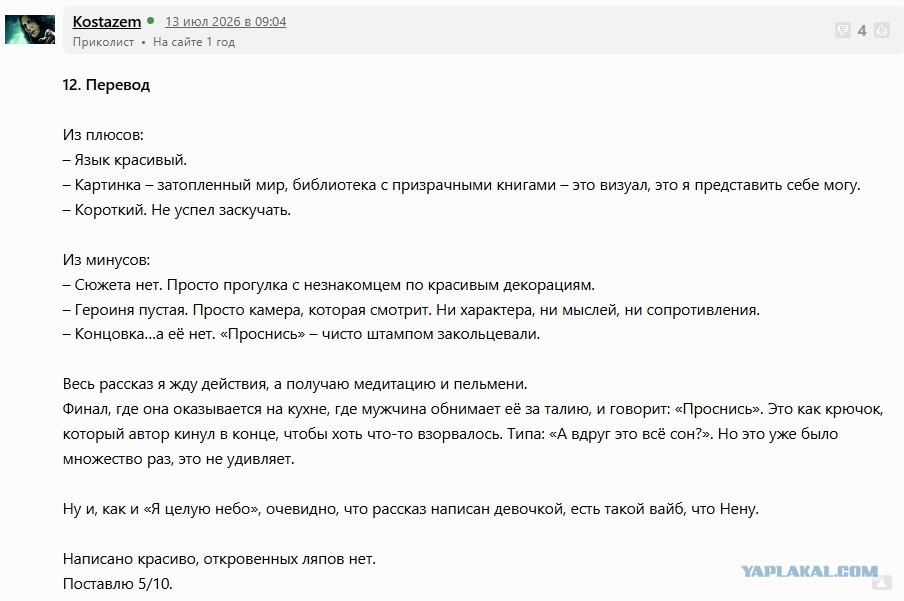The width and height of the screenshot is (904, 601).
Task: Click the line Из минусов:
Action: [107, 260]
